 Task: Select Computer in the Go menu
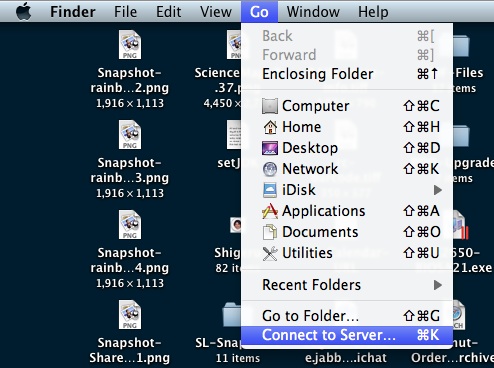point(347,106)
